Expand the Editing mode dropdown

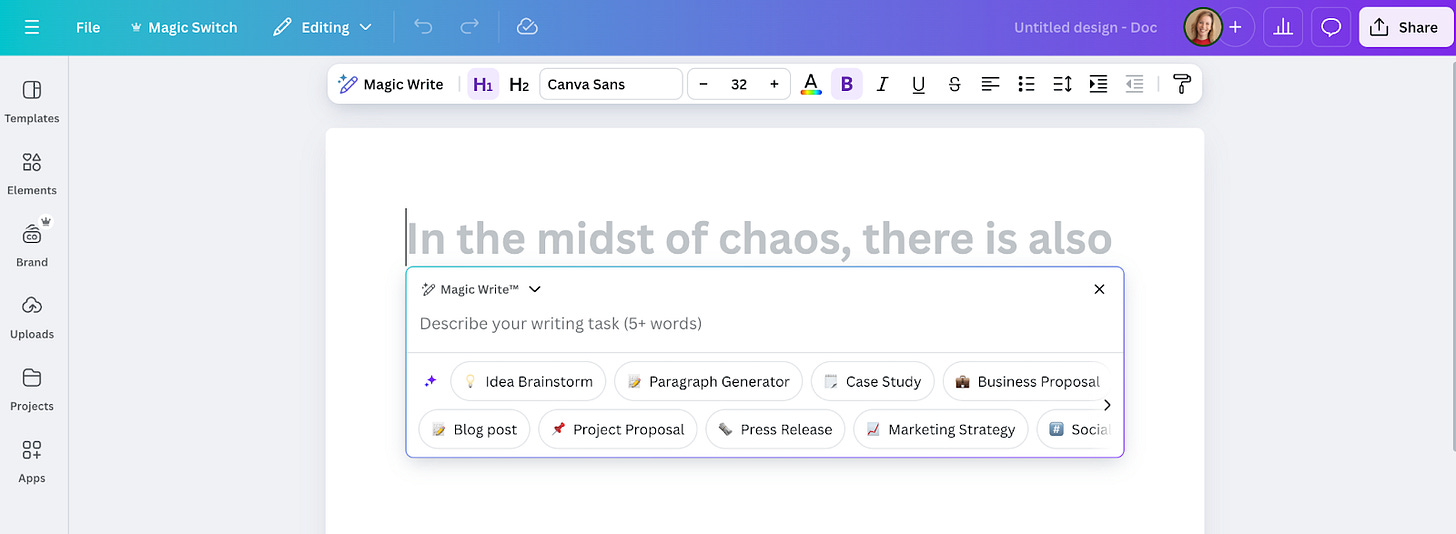[323, 27]
